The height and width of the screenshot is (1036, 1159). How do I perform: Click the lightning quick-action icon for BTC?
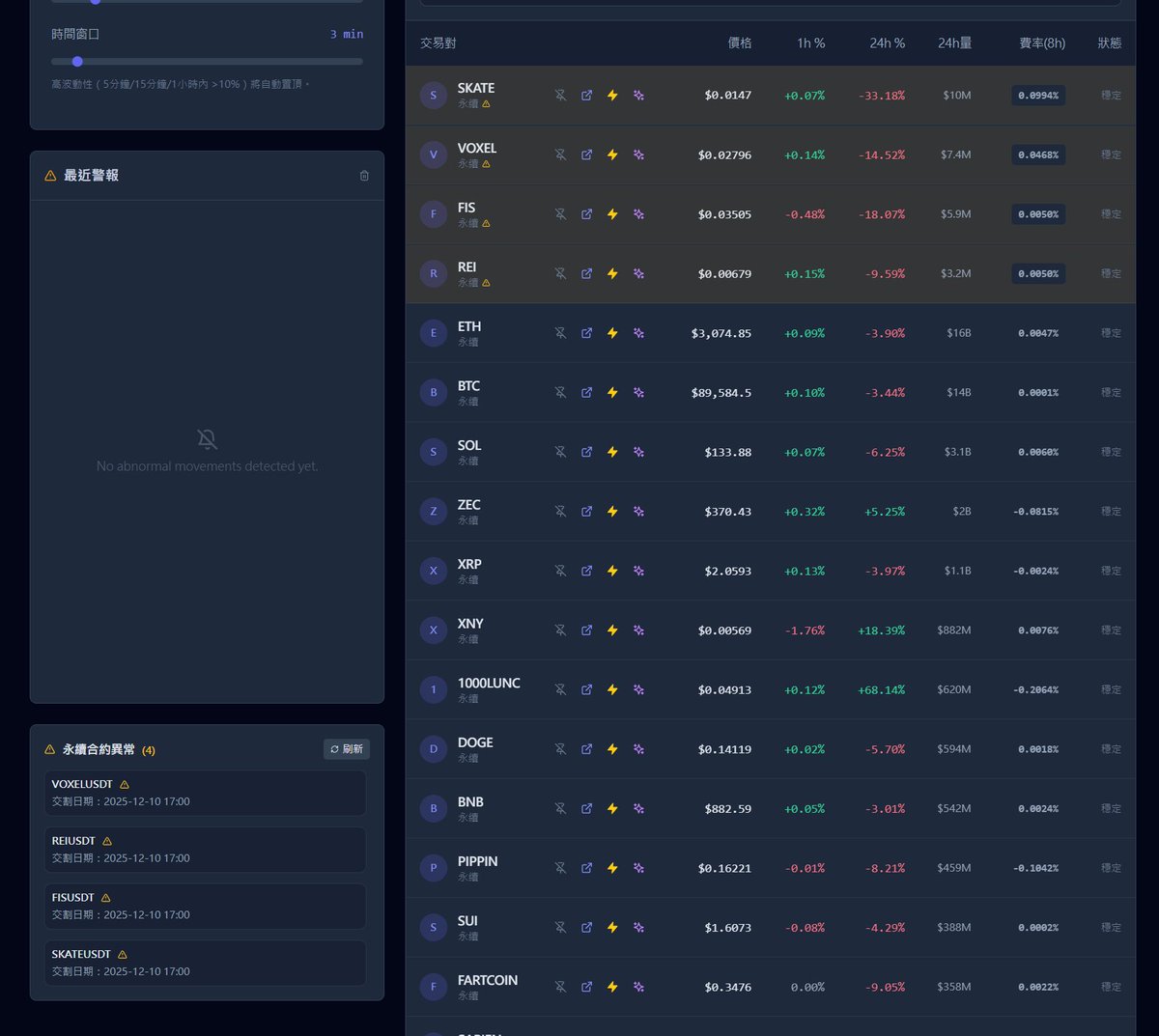point(612,392)
